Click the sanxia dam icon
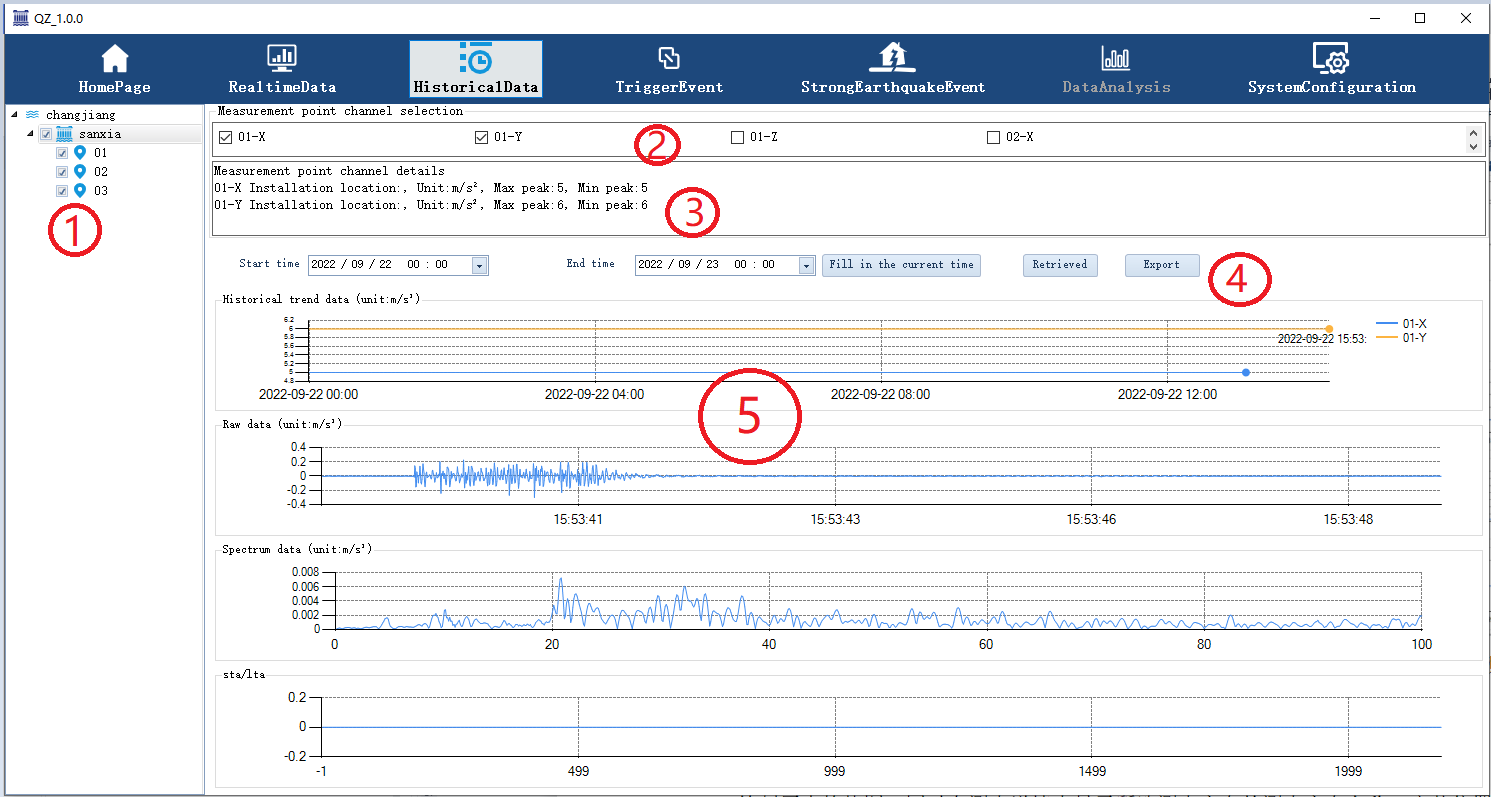 65,134
